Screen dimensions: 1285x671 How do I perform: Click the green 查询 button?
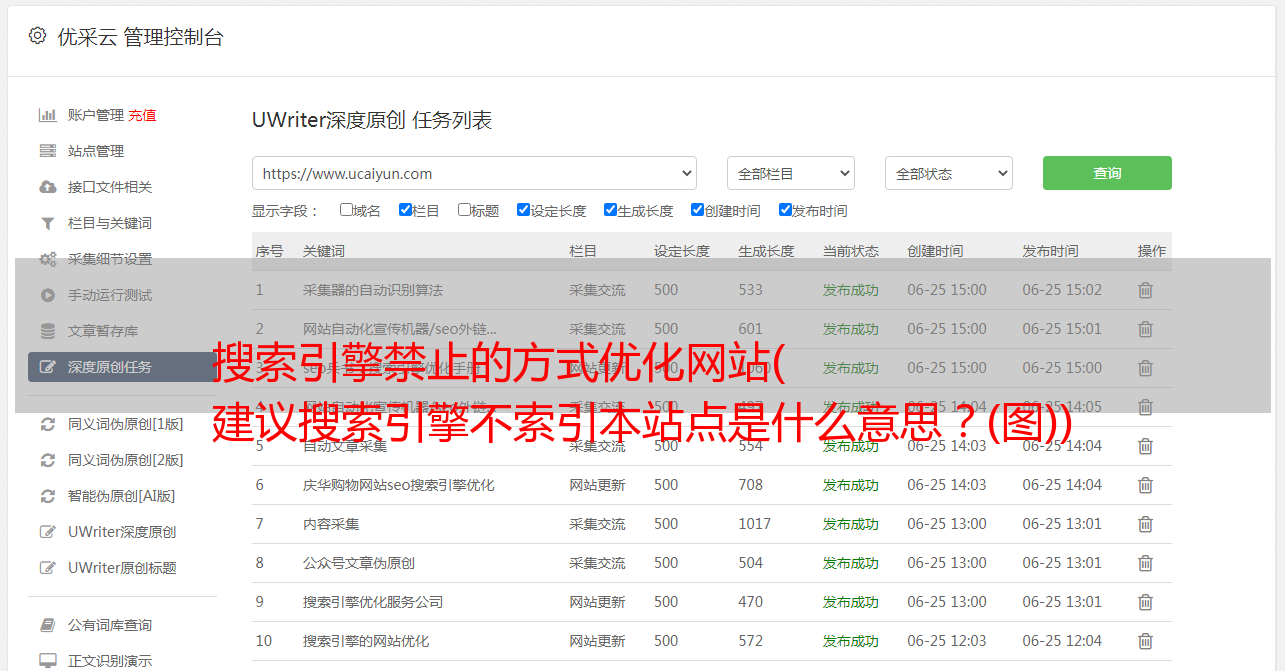point(1106,173)
